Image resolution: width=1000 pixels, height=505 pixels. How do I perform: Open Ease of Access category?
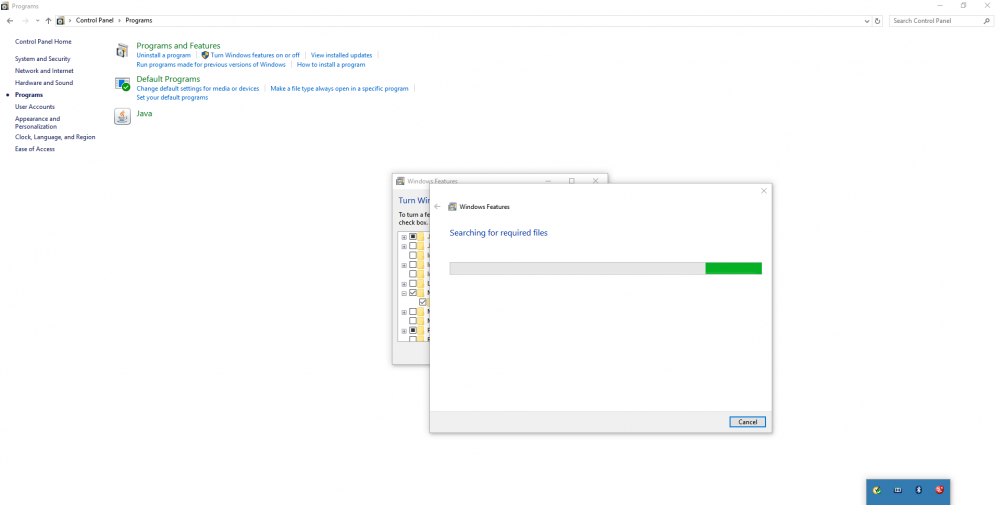(x=35, y=149)
